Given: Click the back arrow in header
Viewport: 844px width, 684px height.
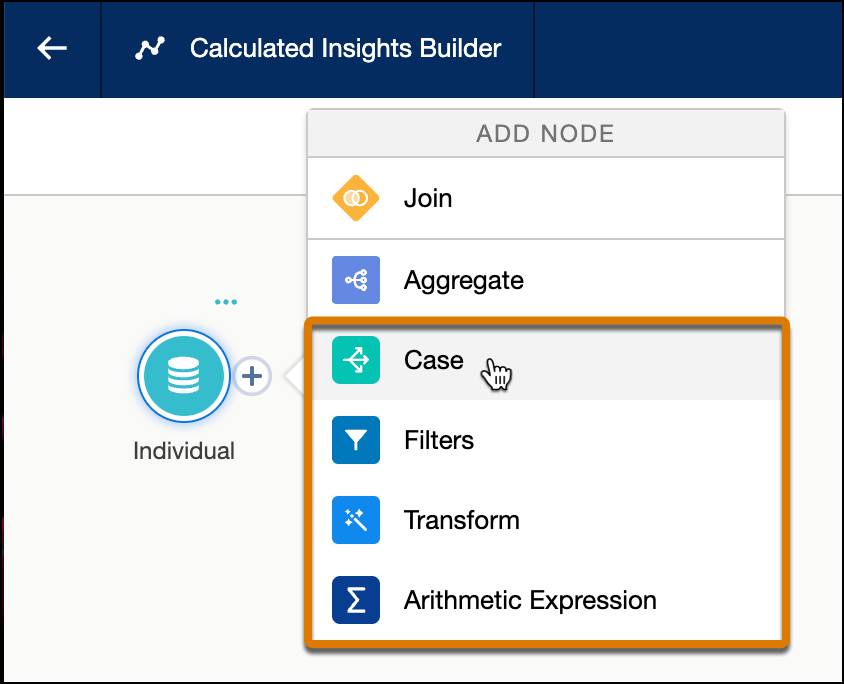Looking at the screenshot, I should 52,48.
